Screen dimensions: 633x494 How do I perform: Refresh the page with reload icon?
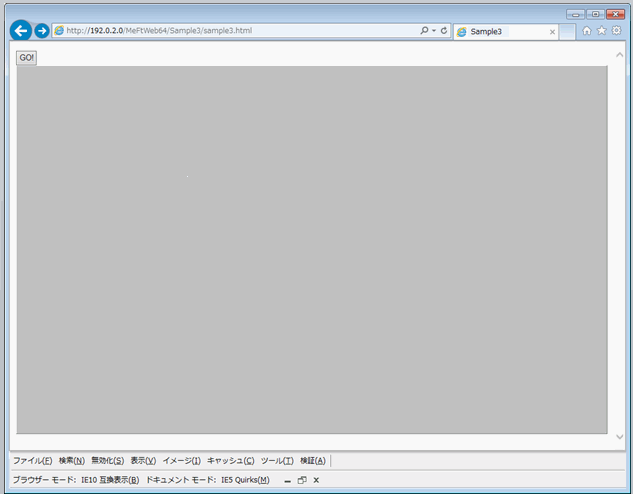tap(444, 30)
